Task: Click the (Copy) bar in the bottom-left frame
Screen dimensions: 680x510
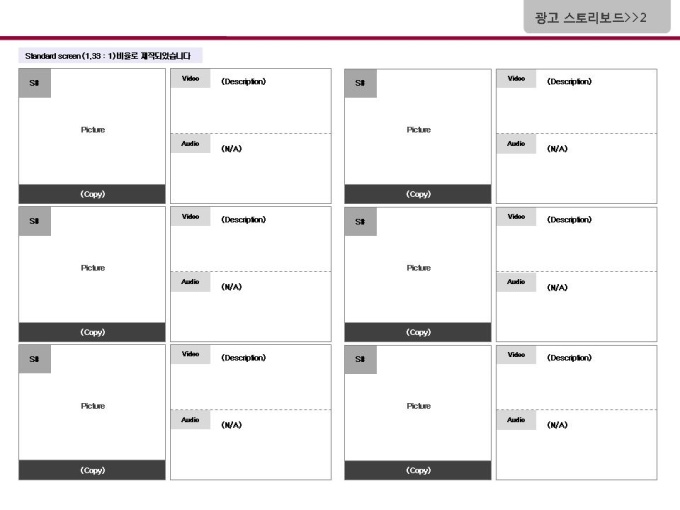Action: (x=92, y=470)
